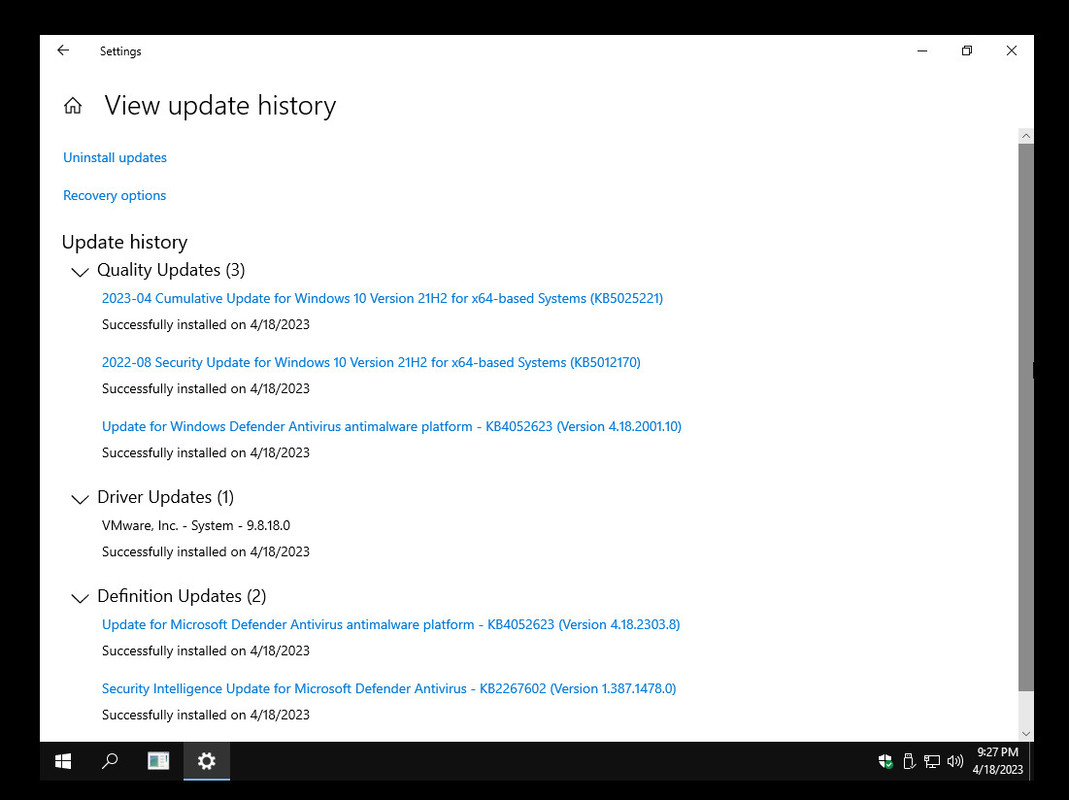Open Settings home via house icon
1069x800 pixels.
click(x=73, y=106)
